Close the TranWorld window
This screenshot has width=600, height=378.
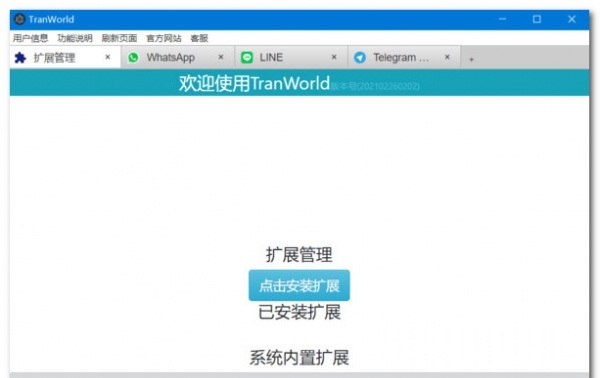click(x=572, y=19)
